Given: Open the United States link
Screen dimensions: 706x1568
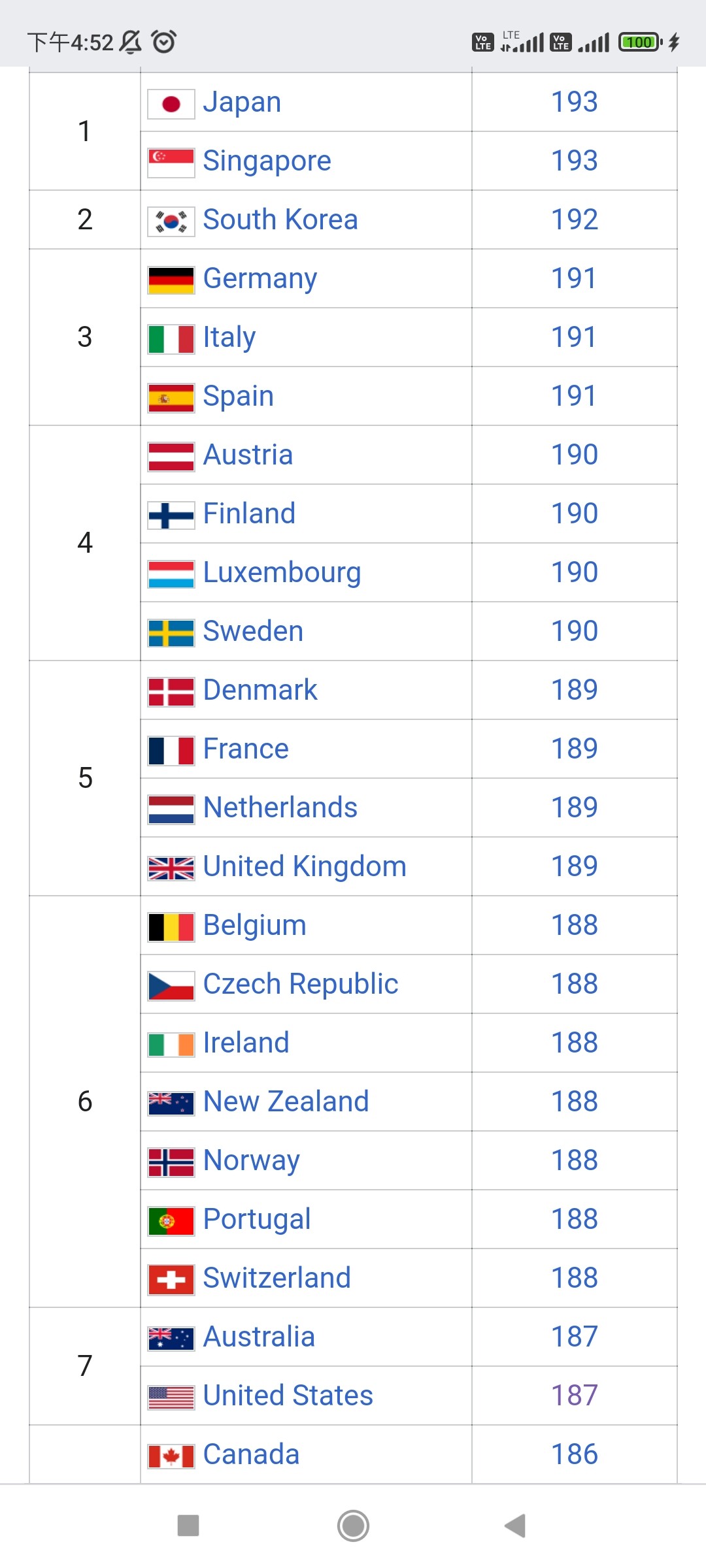Looking at the screenshot, I should (x=288, y=1396).
